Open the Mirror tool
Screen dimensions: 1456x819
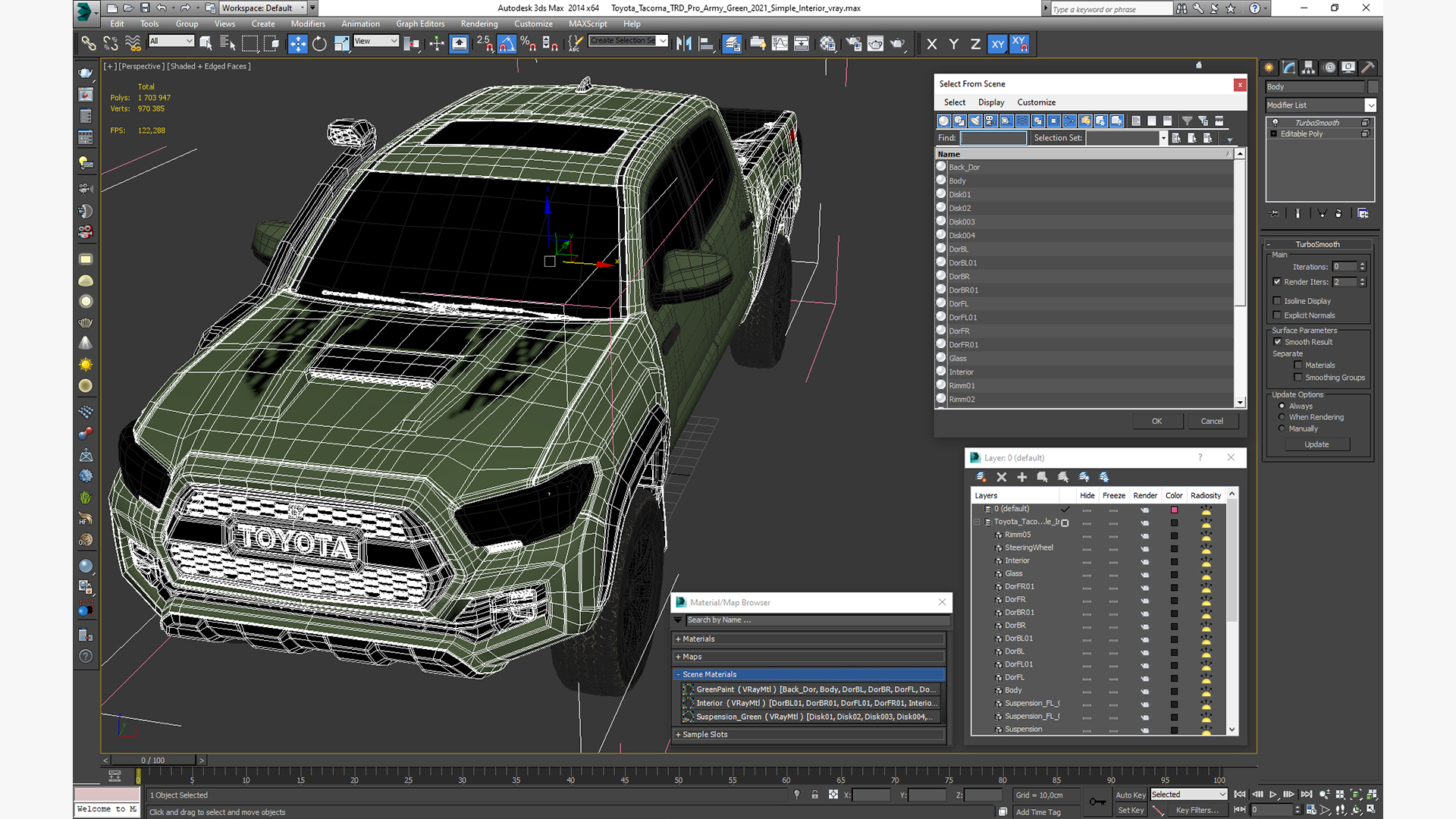(684, 44)
